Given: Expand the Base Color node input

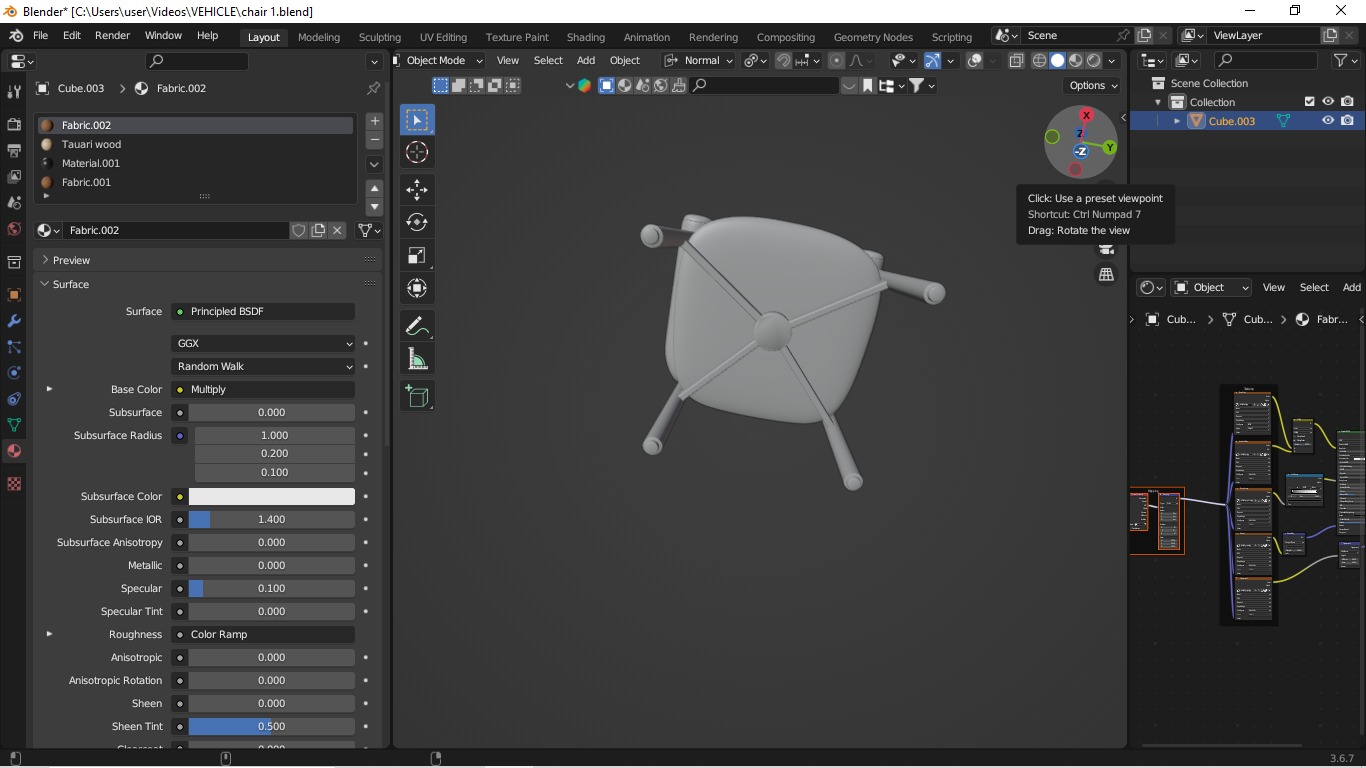Looking at the screenshot, I should (x=49, y=389).
